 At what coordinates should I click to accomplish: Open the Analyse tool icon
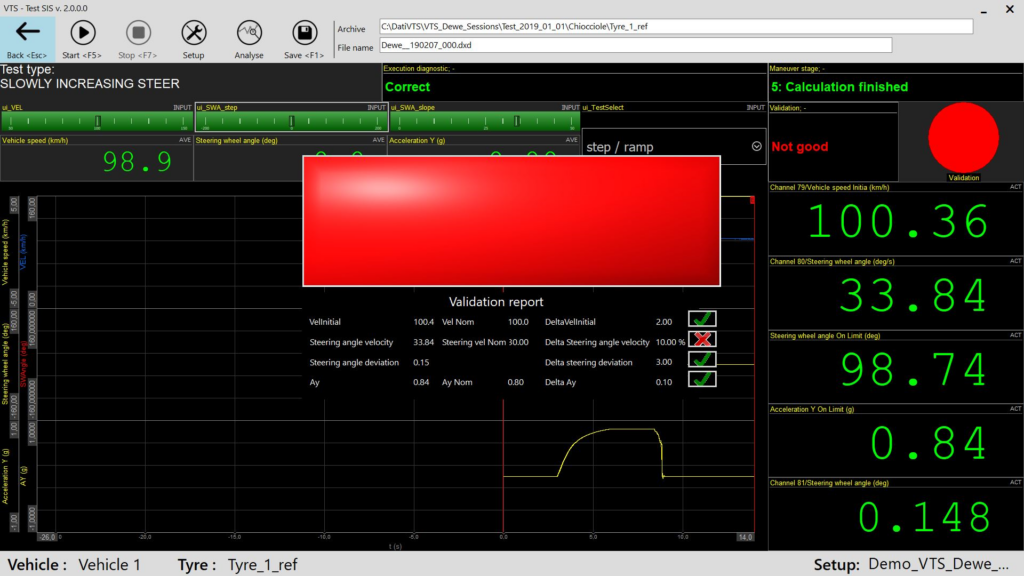pyautogui.click(x=248, y=33)
